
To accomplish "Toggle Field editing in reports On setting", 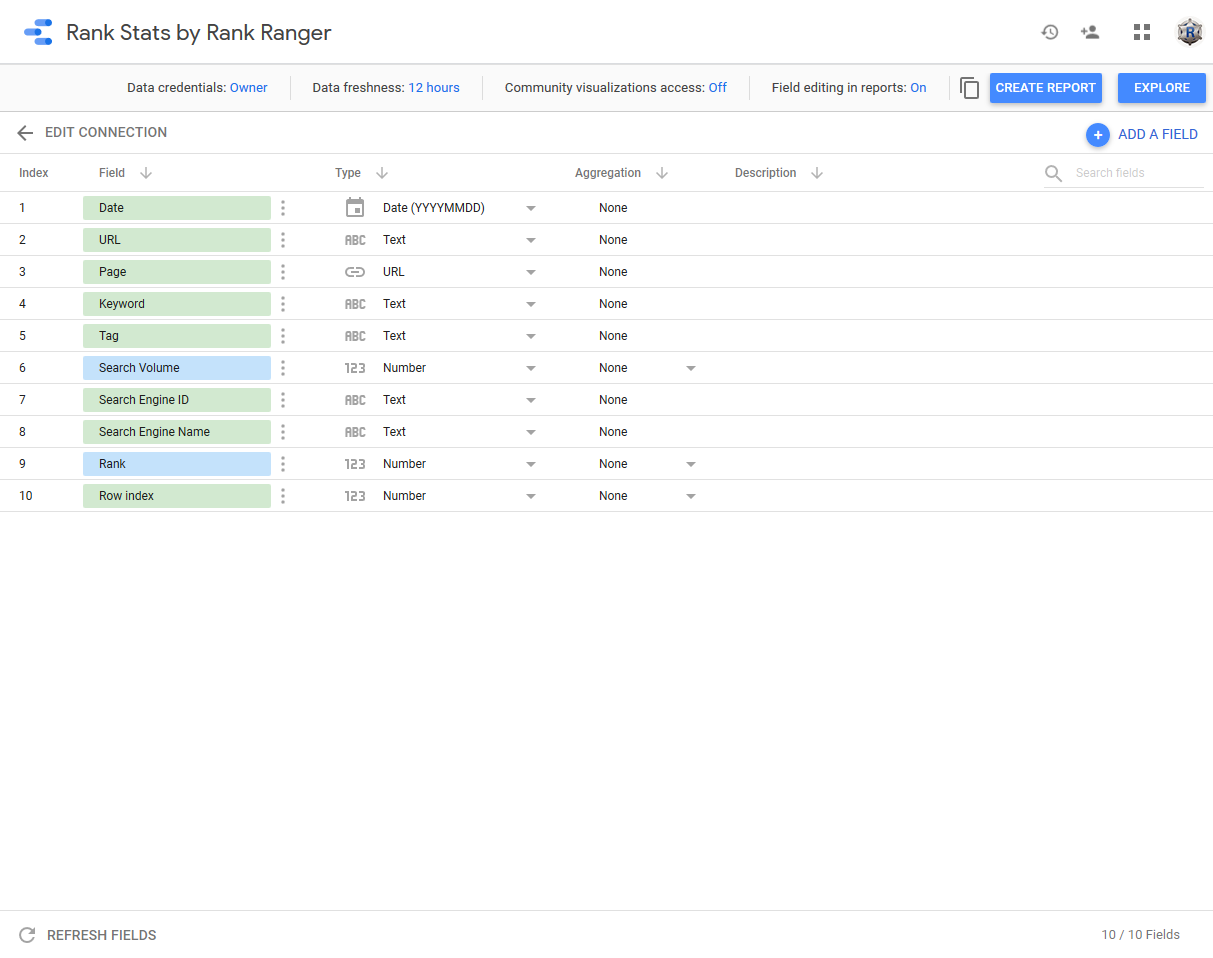I will (917, 88).
